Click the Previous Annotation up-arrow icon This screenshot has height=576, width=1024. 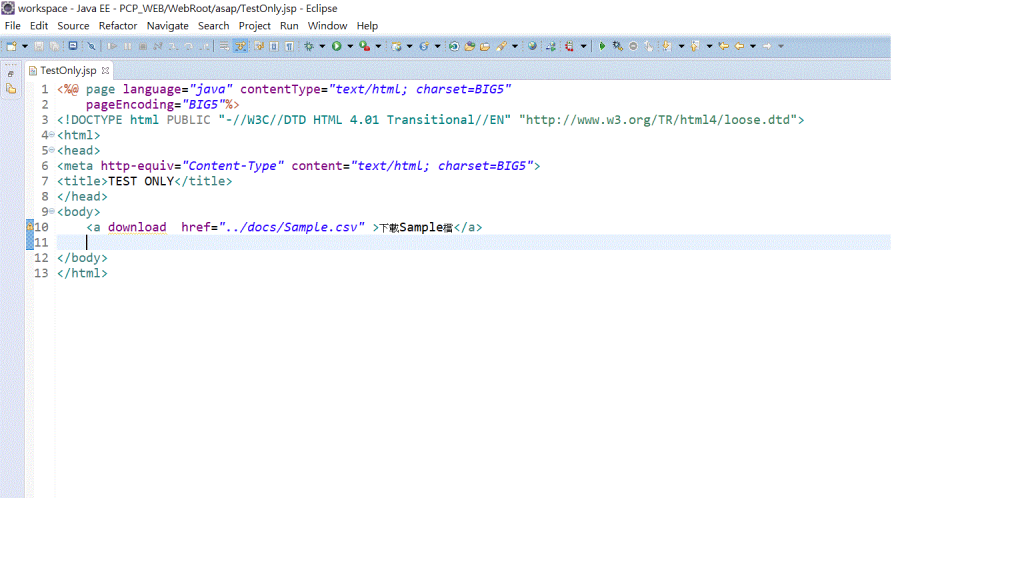pos(694,46)
